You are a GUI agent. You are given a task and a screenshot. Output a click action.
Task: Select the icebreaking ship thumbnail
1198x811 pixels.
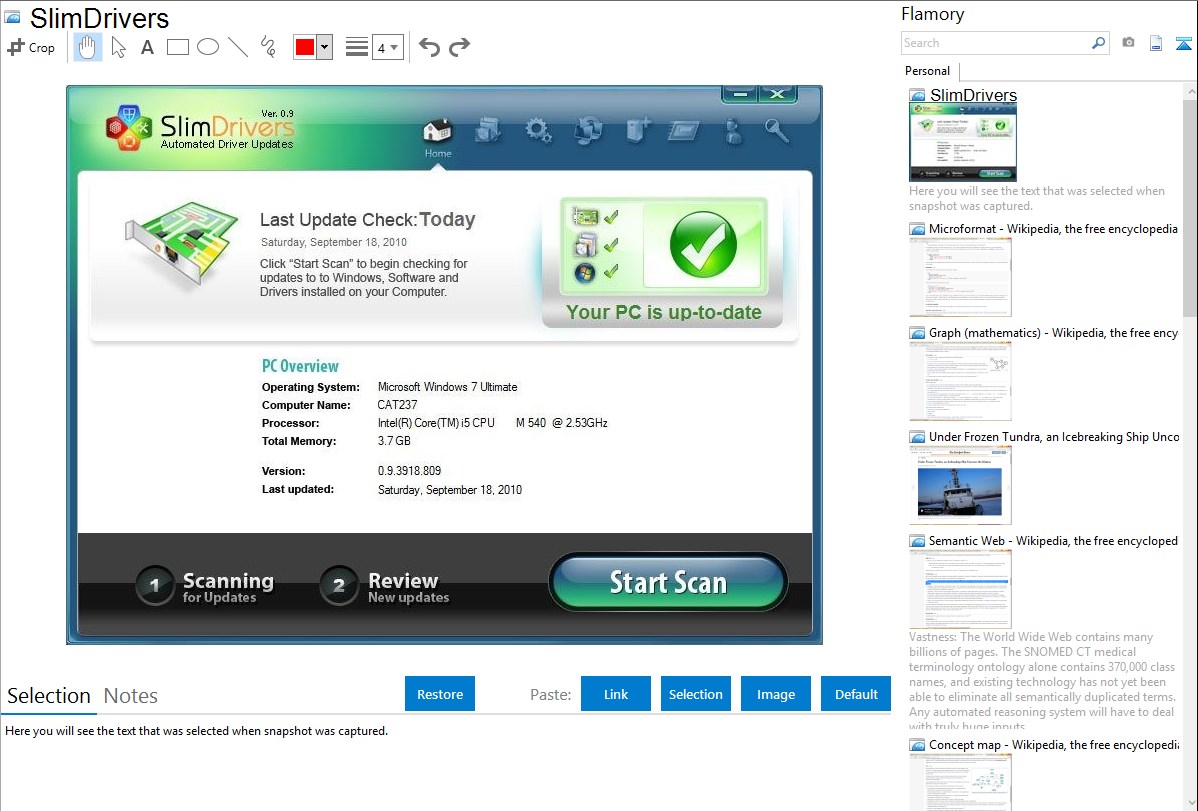pos(960,485)
